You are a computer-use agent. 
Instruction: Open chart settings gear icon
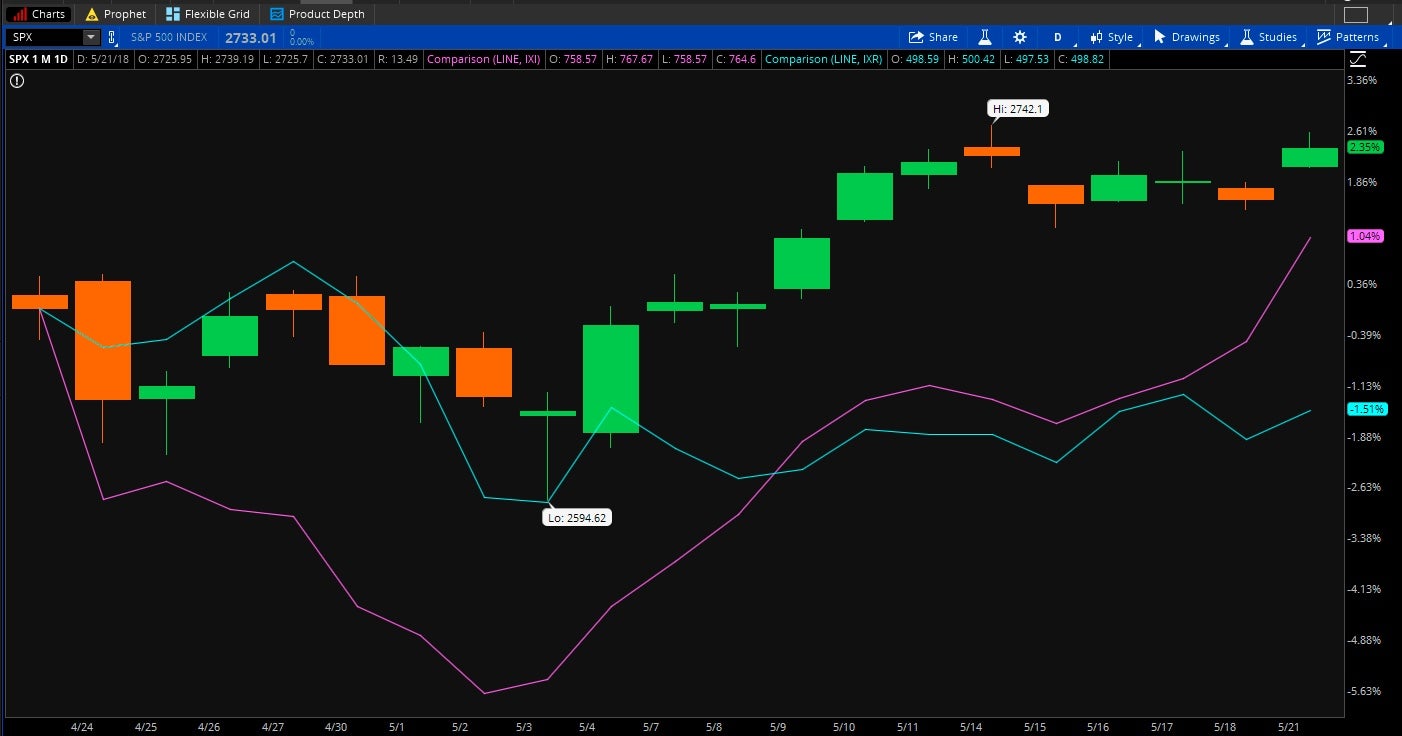(1019, 37)
